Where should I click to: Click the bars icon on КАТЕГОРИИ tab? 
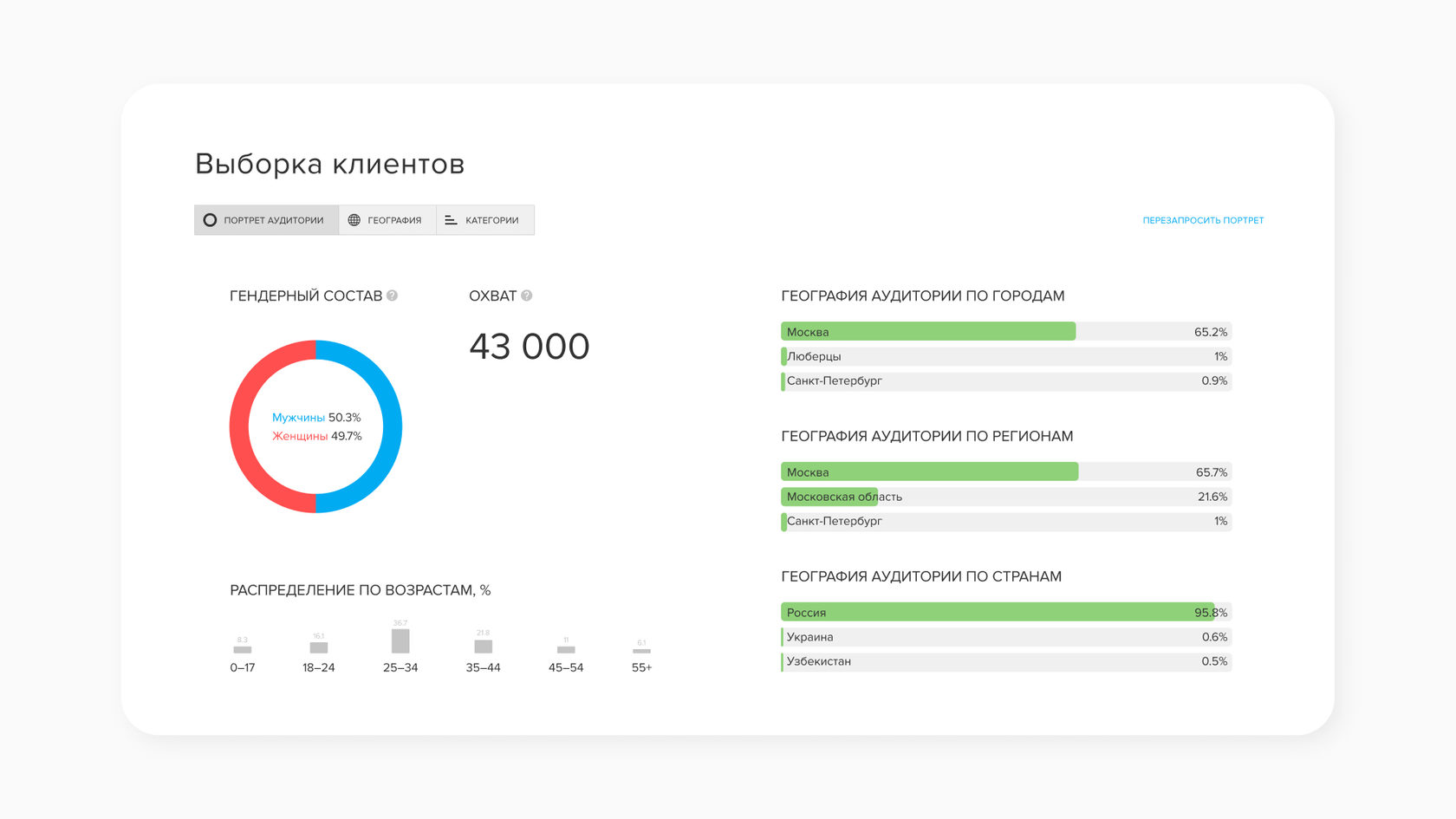451,220
